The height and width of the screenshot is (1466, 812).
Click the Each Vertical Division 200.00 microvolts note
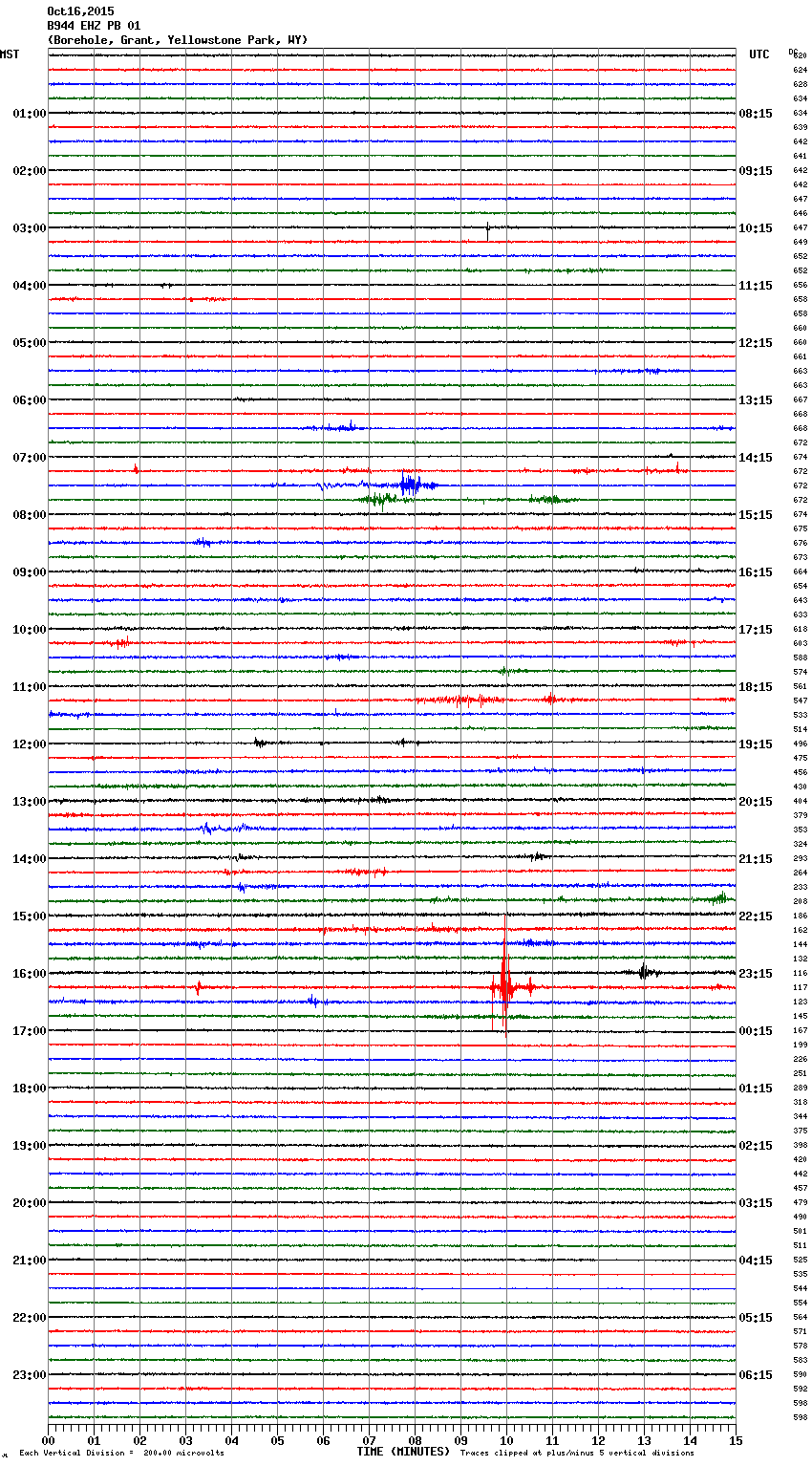pos(121,1454)
